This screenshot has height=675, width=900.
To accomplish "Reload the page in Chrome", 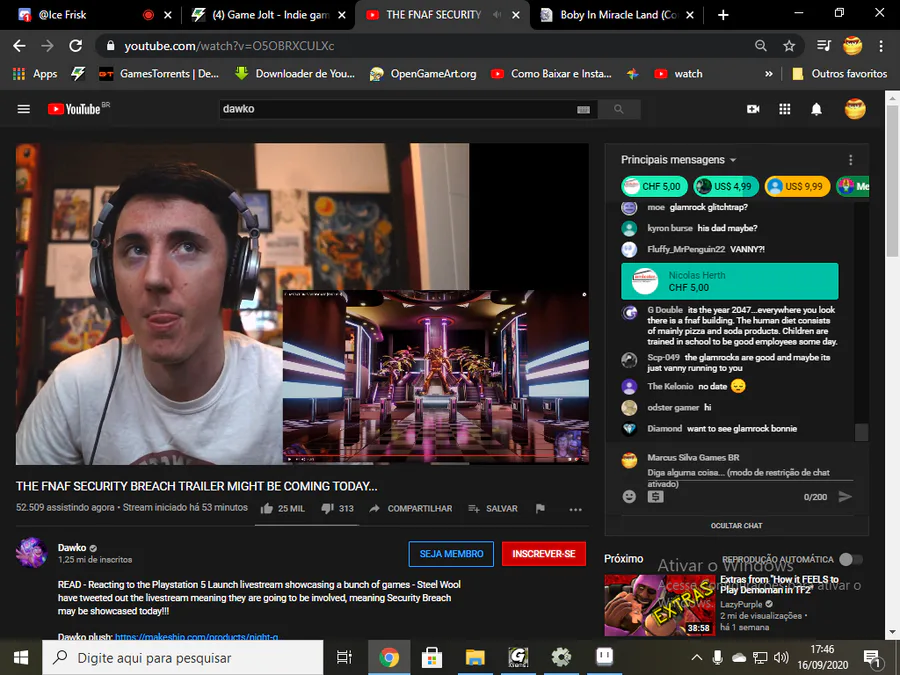I will (x=75, y=46).
